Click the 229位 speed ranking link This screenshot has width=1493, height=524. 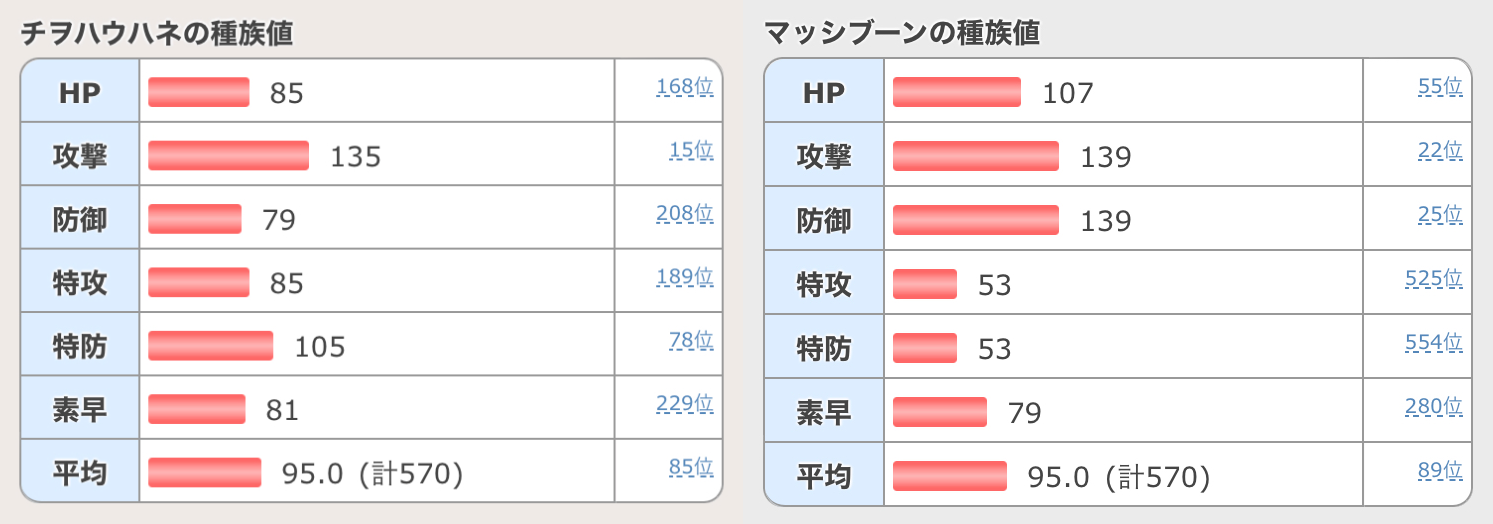(685, 404)
